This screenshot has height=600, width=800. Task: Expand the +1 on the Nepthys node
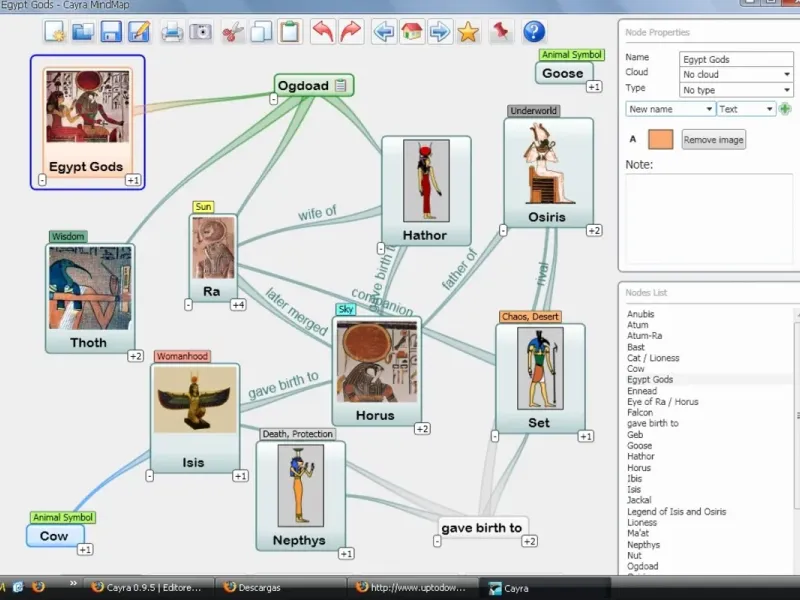346,554
